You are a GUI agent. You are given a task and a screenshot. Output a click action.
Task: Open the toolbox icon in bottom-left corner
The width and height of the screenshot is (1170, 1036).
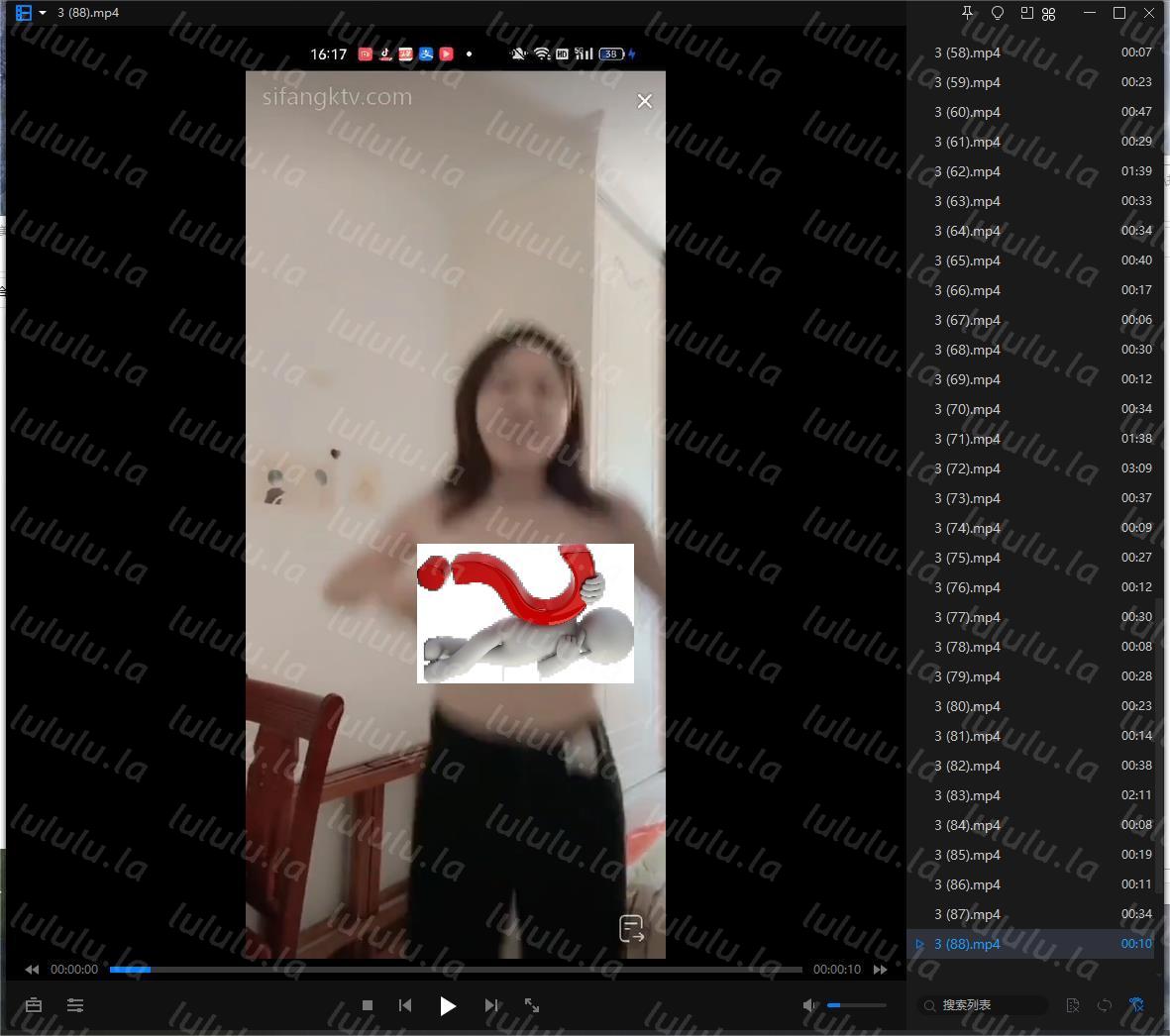(x=34, y=1005)
